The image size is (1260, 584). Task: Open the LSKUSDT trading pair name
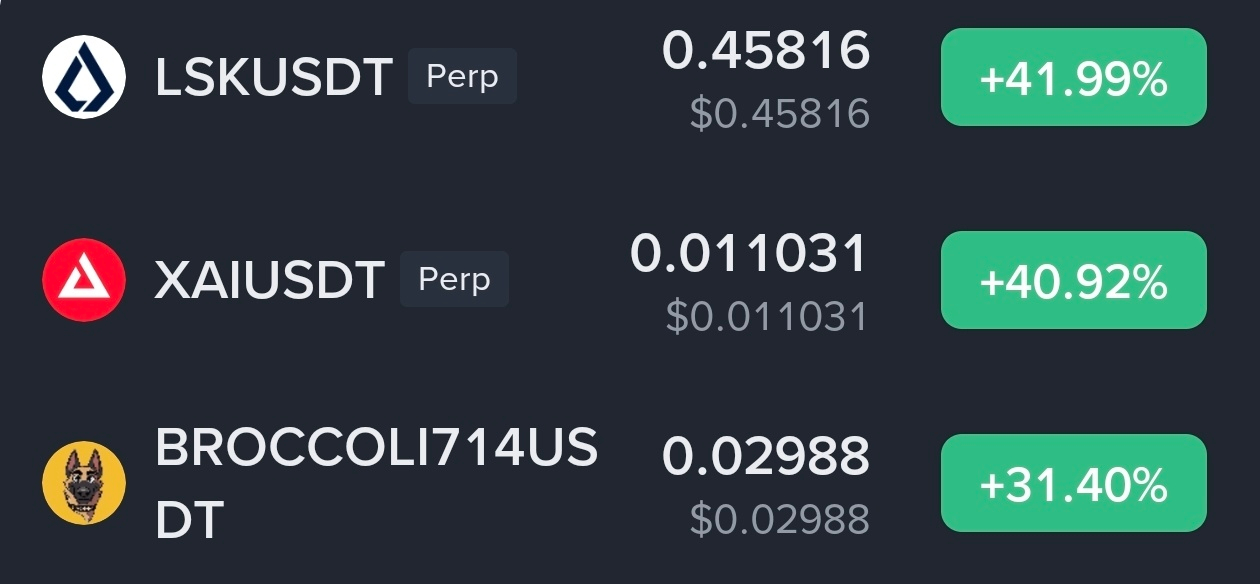pos(274,78)
